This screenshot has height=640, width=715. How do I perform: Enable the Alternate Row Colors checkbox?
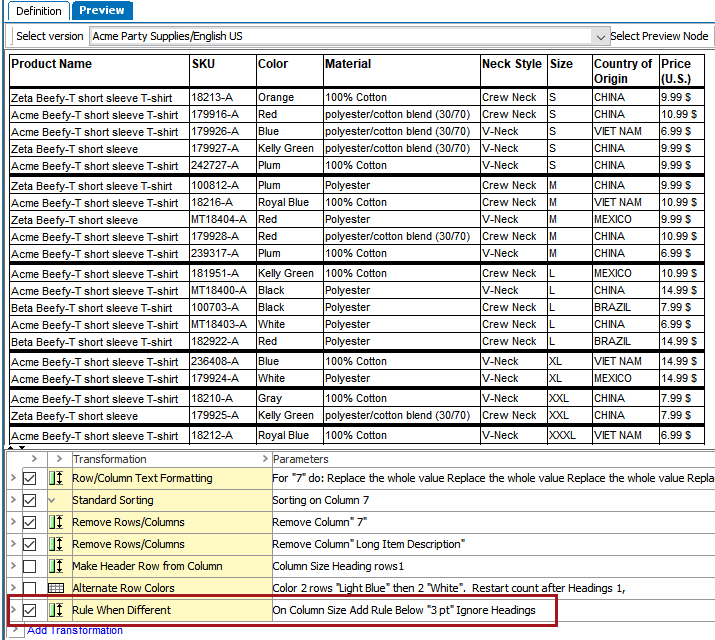coord(30,588)
